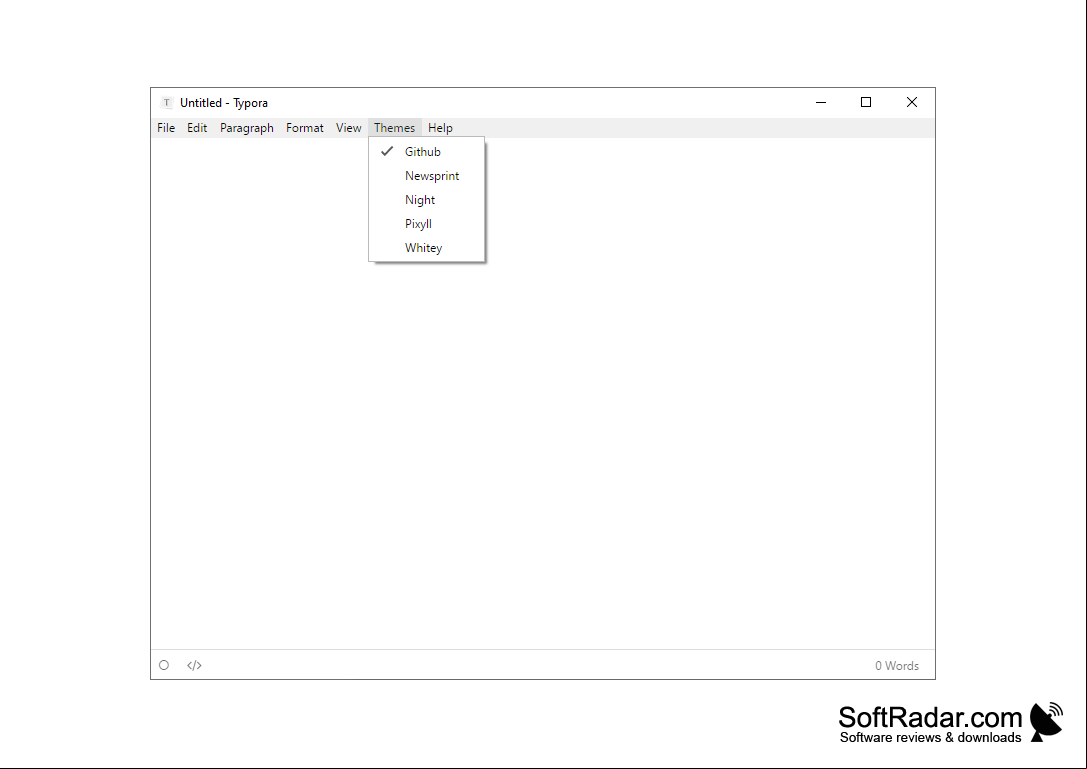Click the Typora app icon in title bar
This screenshot has width=1087, height=769.
[166, 103]
